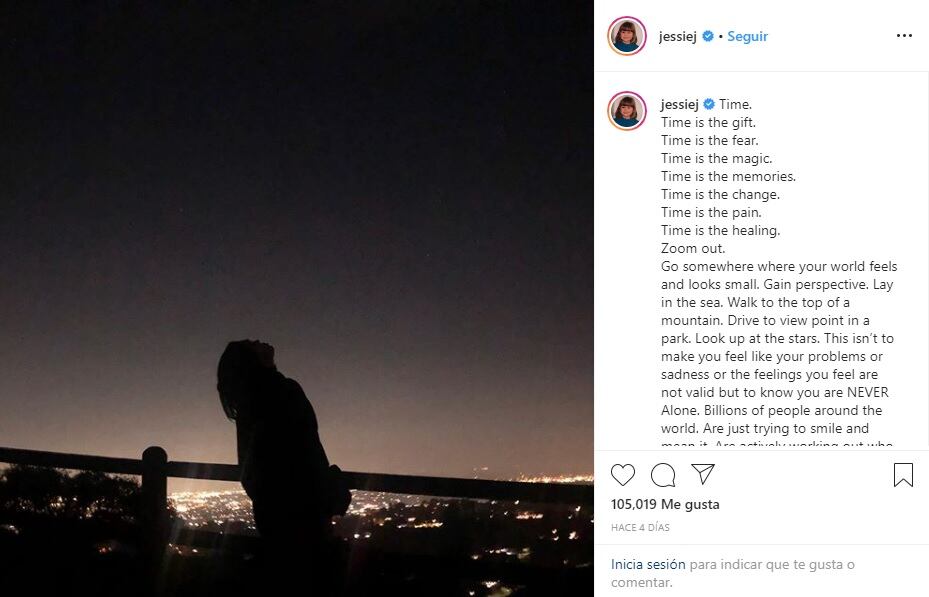Viewport: 929px width, 597px height.
Task: Open comments via the speech bubble icon
Action: click(661, 477)
